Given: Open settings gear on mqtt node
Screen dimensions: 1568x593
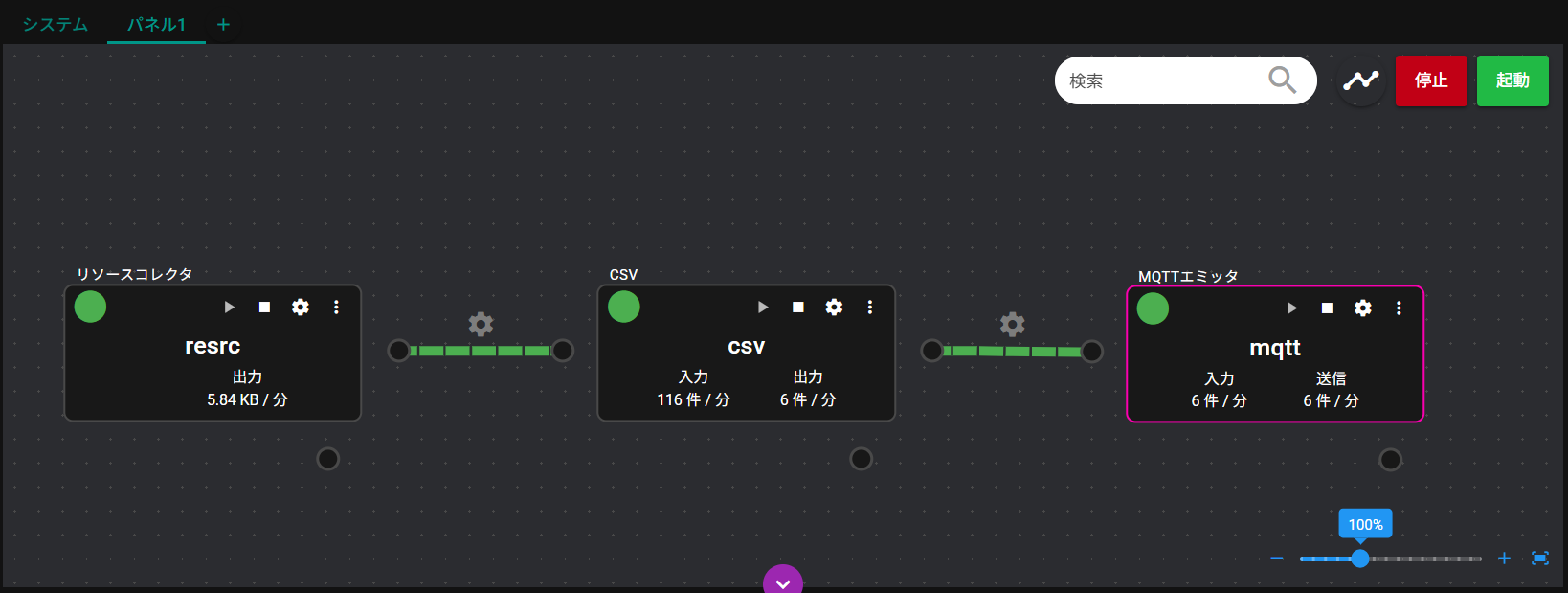Looking at the screenshot, I should coord(1362,308).
